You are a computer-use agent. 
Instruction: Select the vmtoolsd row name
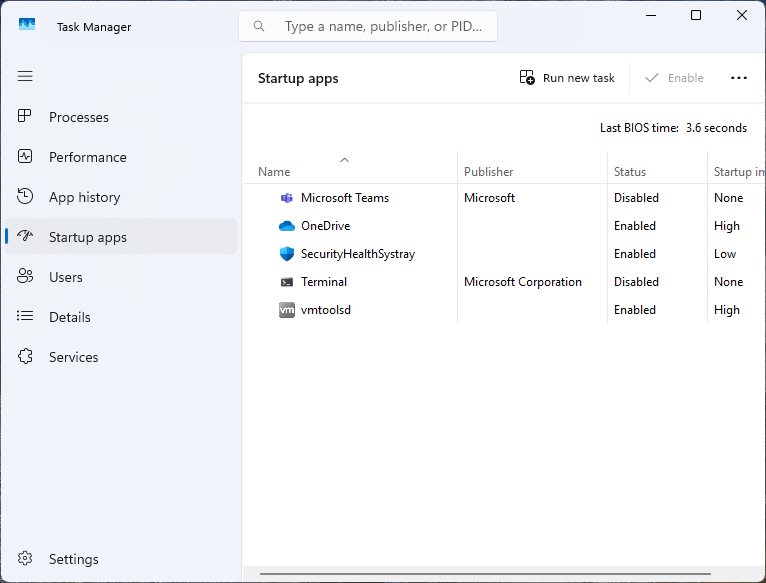[326, 310]
